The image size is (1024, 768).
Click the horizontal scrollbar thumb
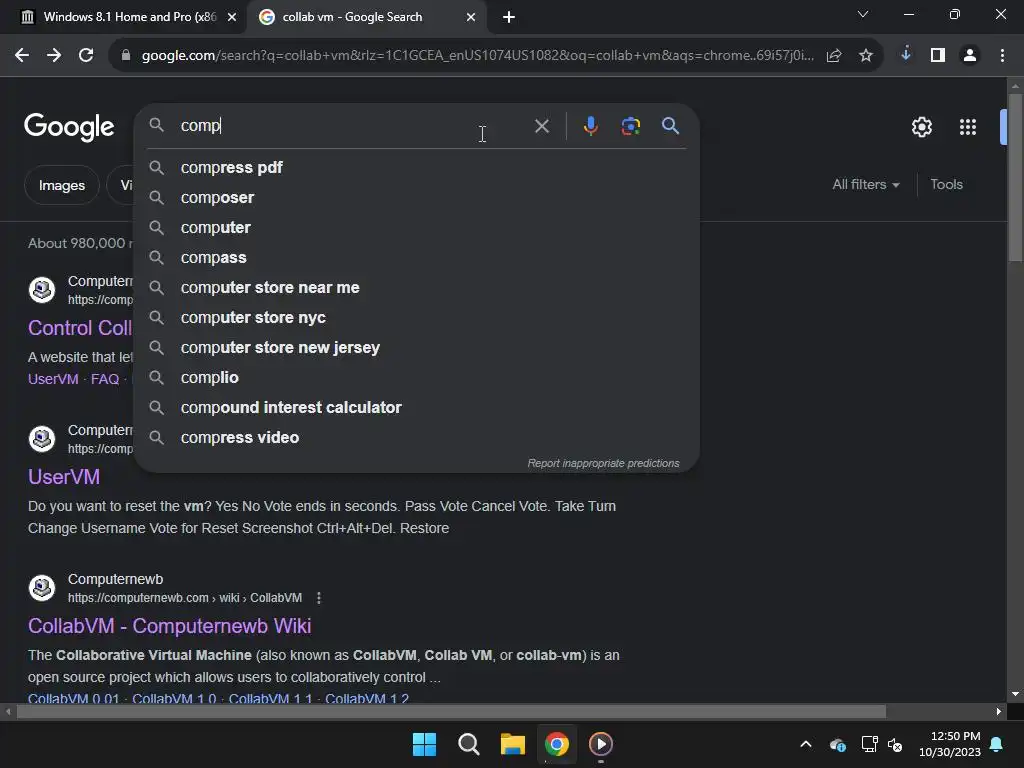451,712
